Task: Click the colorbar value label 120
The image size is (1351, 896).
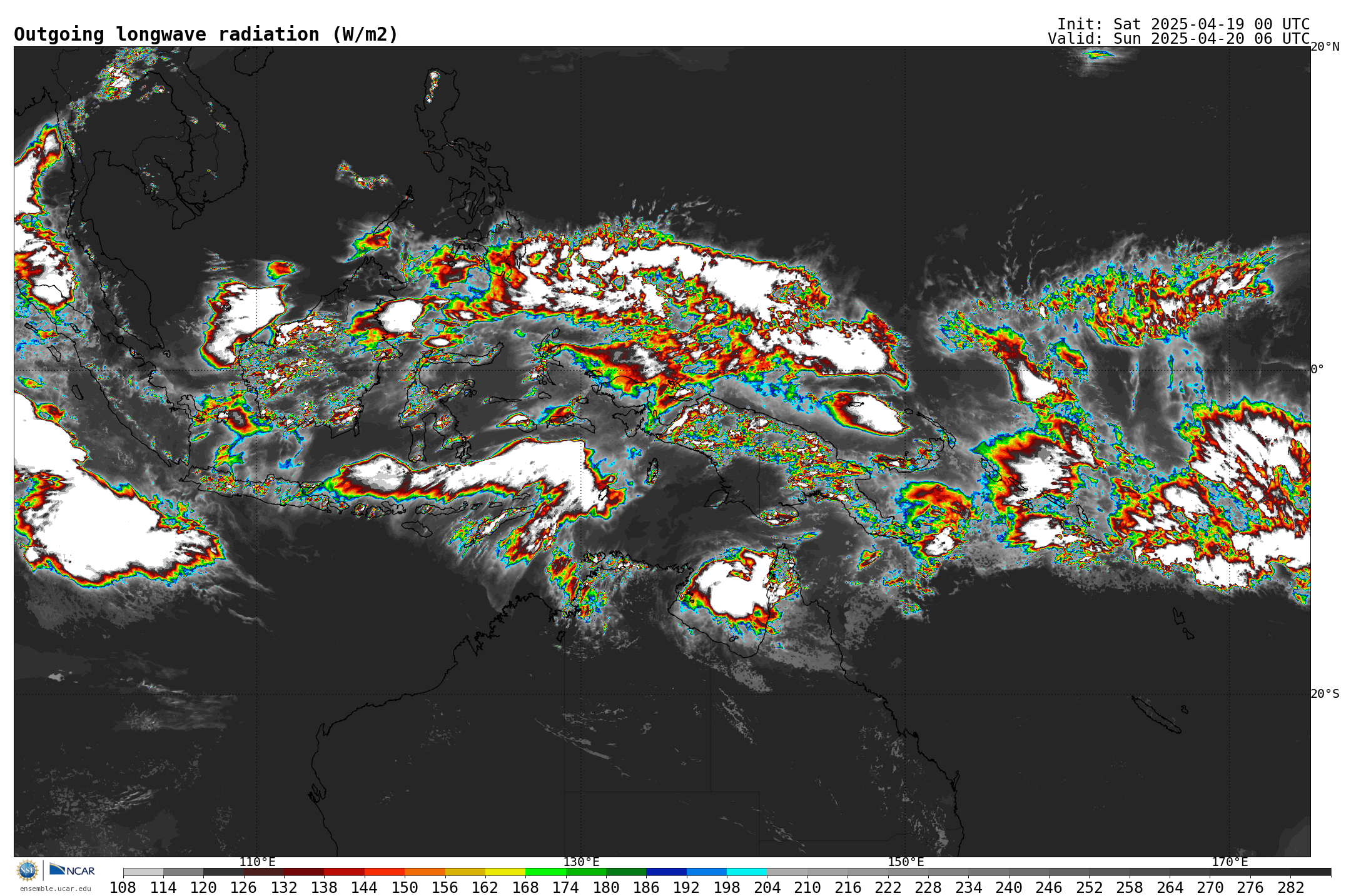Action: pos(203,888)
